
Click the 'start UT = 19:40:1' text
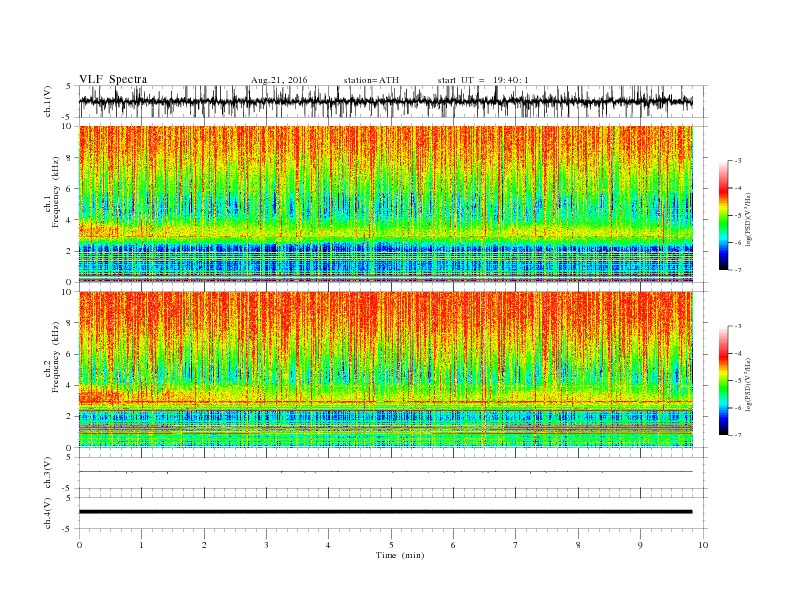point(483,80)
